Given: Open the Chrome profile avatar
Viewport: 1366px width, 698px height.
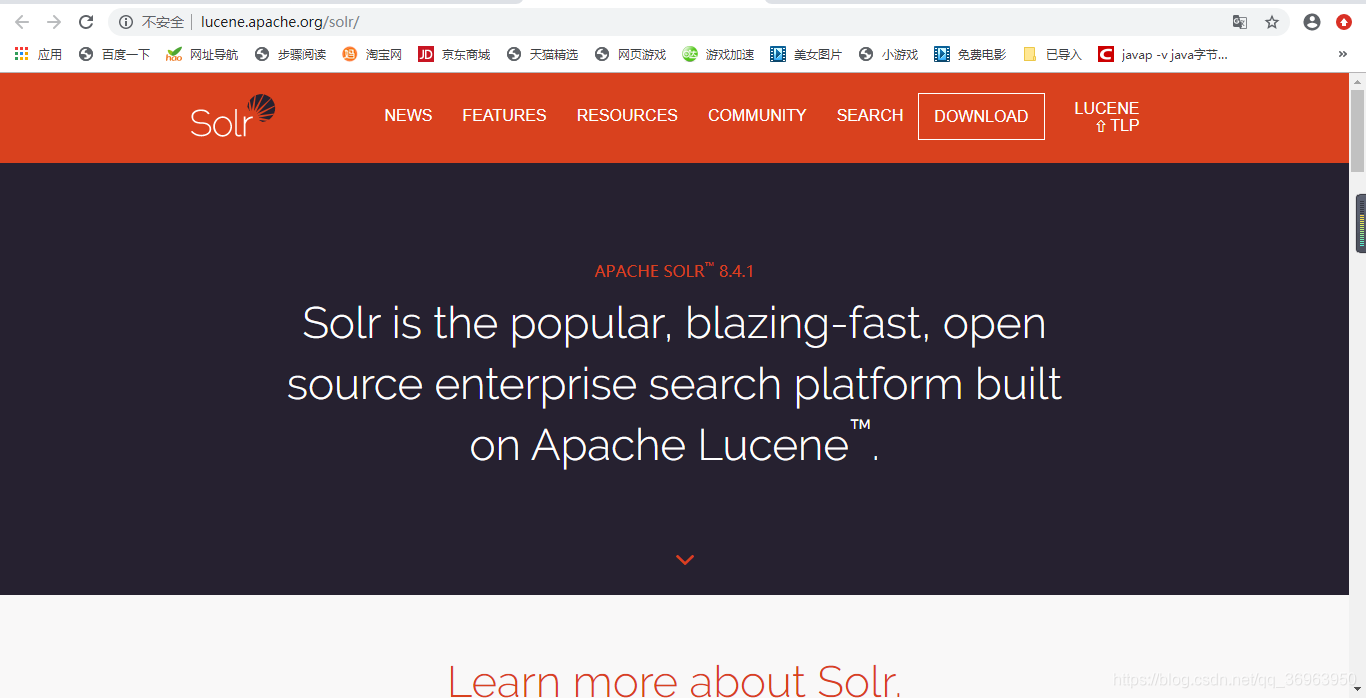Looking at the screenshot, I should click(1311, 20).
